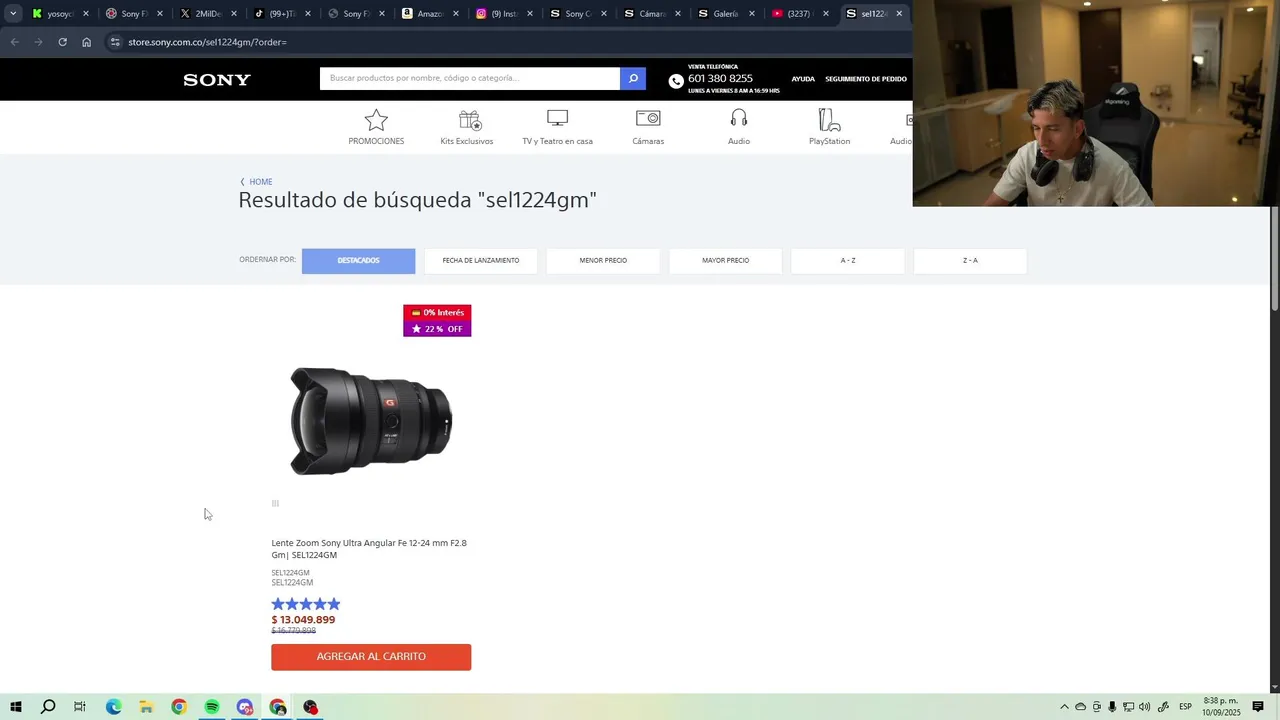
Task: Sort results A - Z
Action: click(848, 261)
